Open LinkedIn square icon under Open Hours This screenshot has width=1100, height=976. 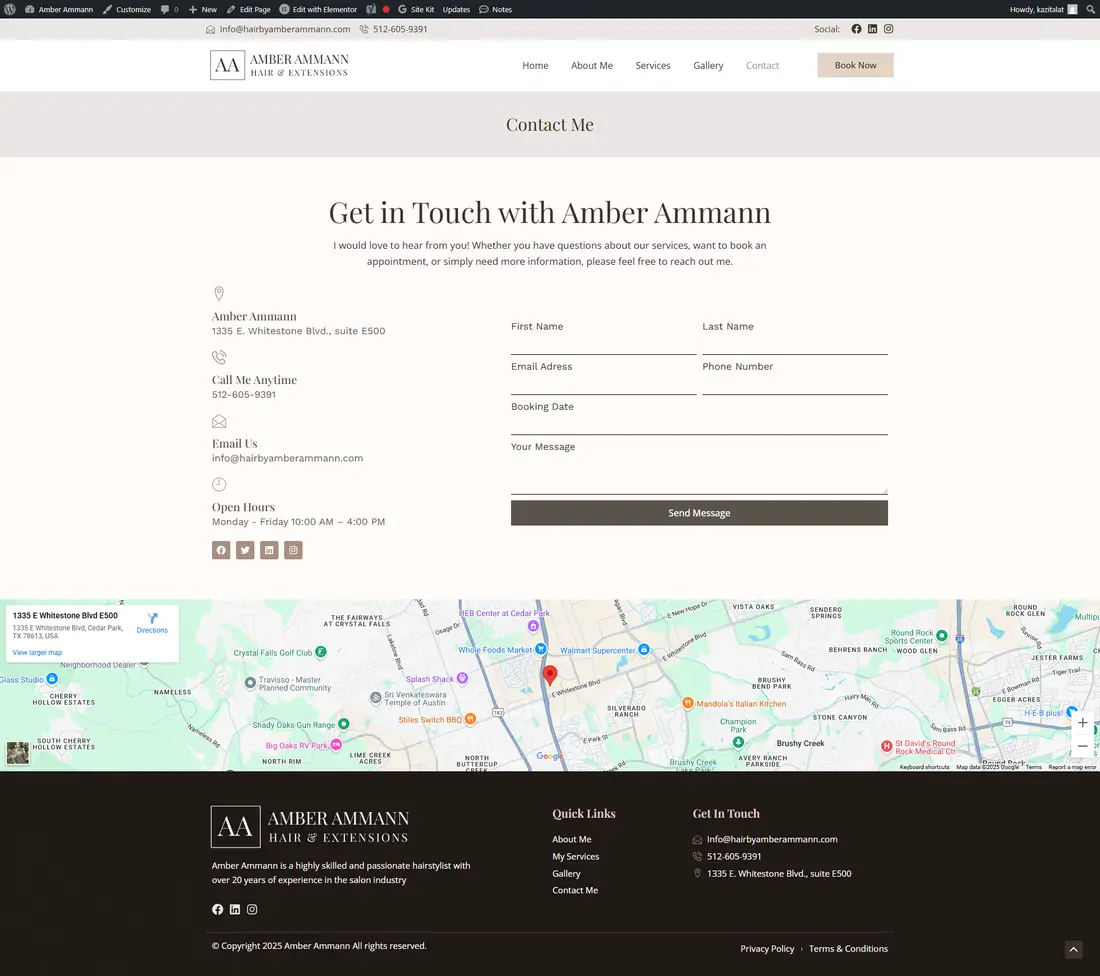[x=269, y=550]
